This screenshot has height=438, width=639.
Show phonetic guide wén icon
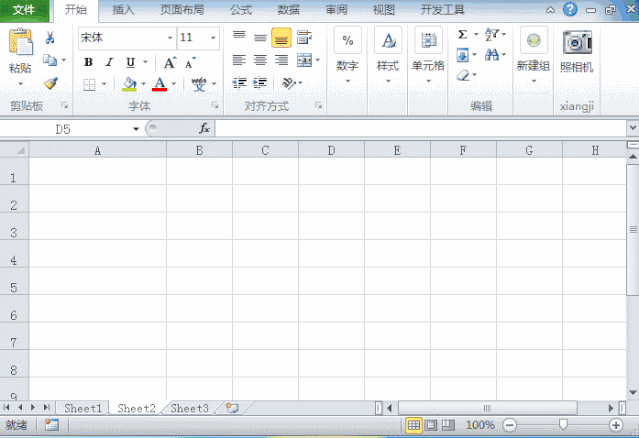pos(199,84)
